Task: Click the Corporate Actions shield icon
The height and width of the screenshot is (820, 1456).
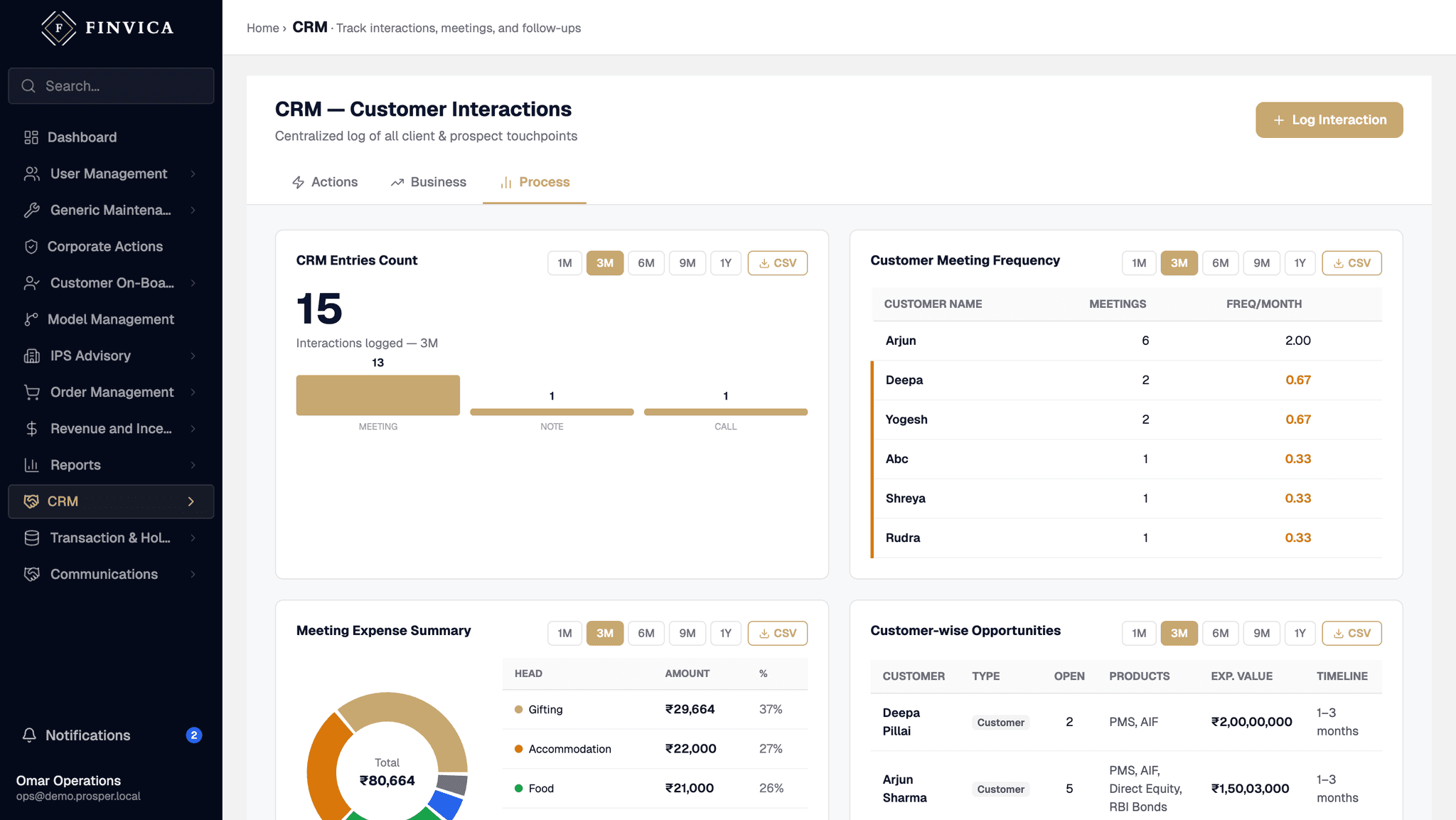Action: pos(31,247)
